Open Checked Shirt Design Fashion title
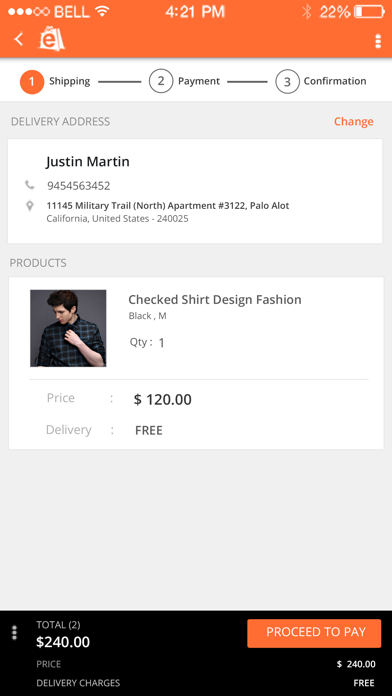Screen dimensions: 392x696 [x=215, y=300]
